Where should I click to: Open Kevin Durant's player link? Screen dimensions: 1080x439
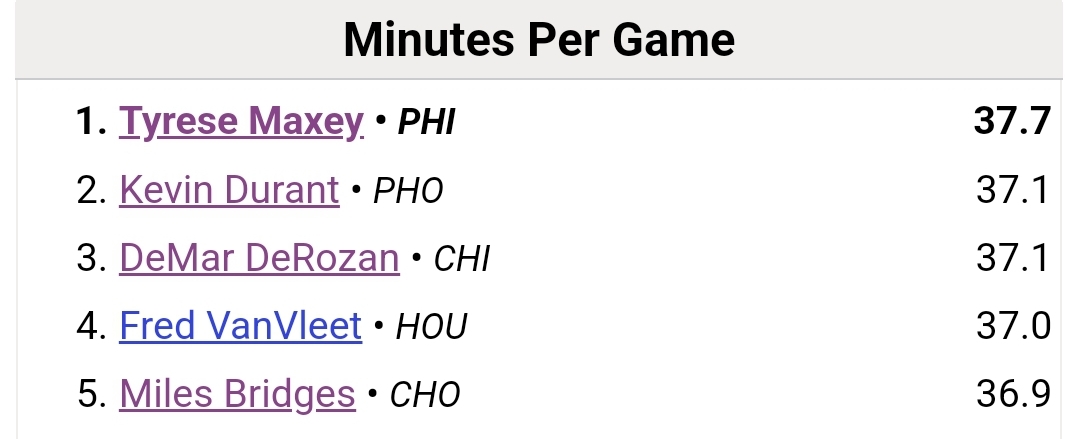[x=229, y=190]
